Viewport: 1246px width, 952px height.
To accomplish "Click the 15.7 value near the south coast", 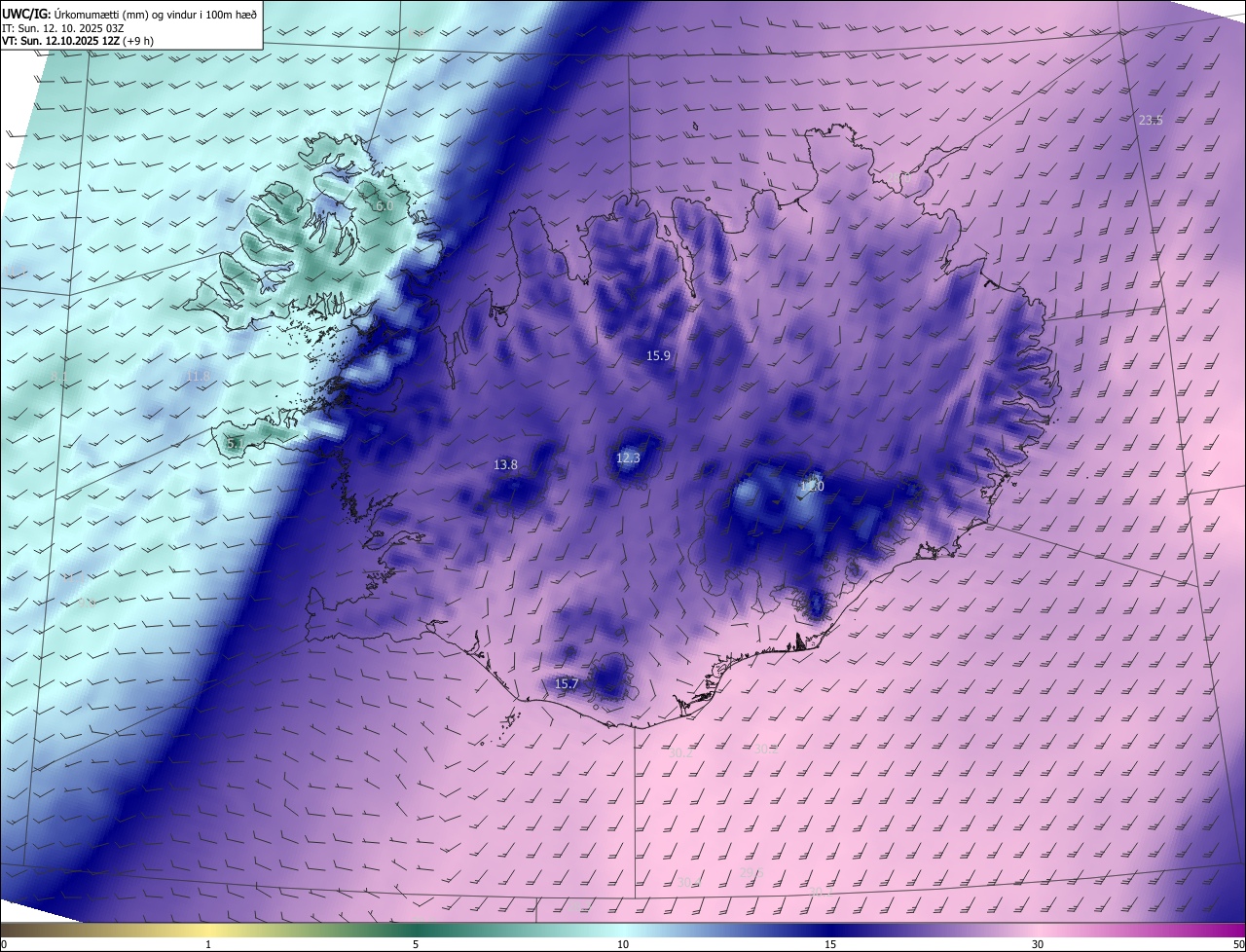I will 567,684.
